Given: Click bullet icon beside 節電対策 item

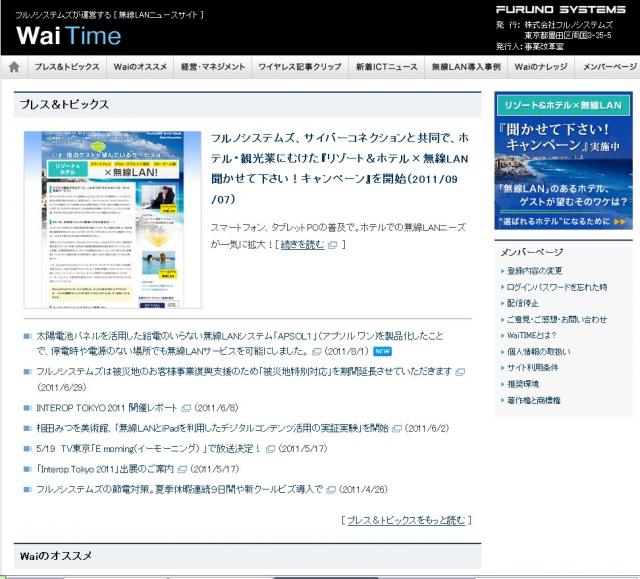Looking at the screenshot, I should click(28, 489).
